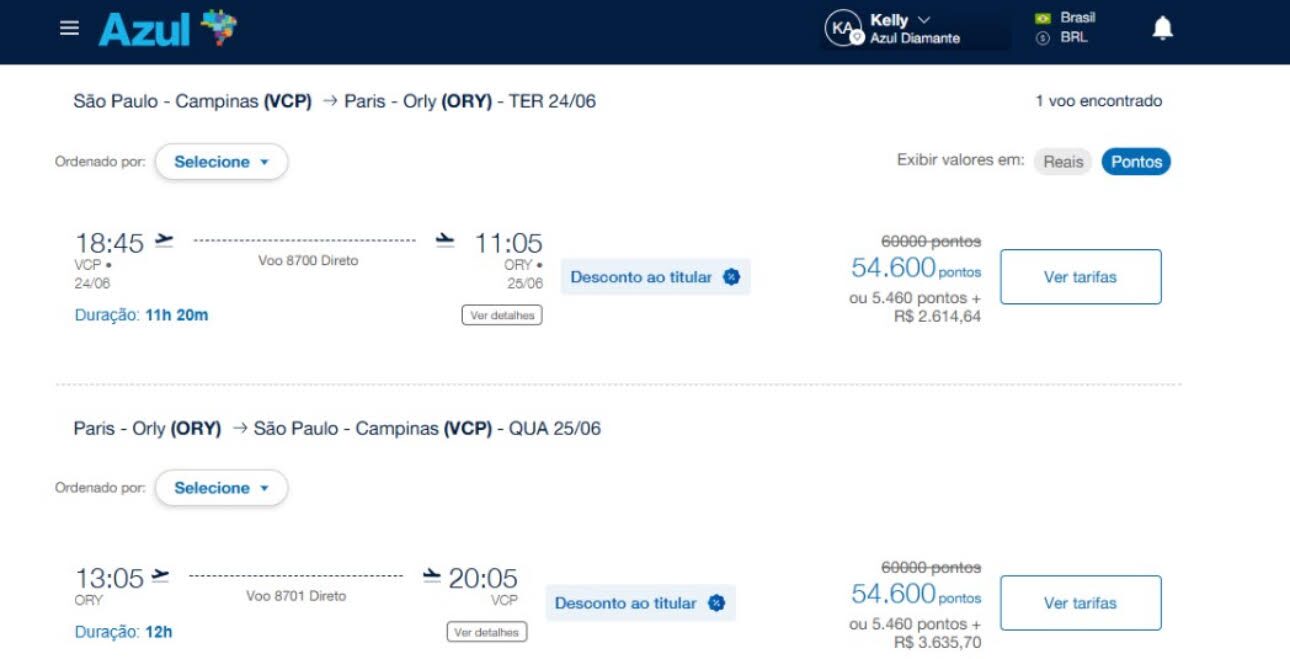Screen dimensions: 1290x659
Task: Click Ver tarifas for flight 8701
Action: (x=1081, y=603)
